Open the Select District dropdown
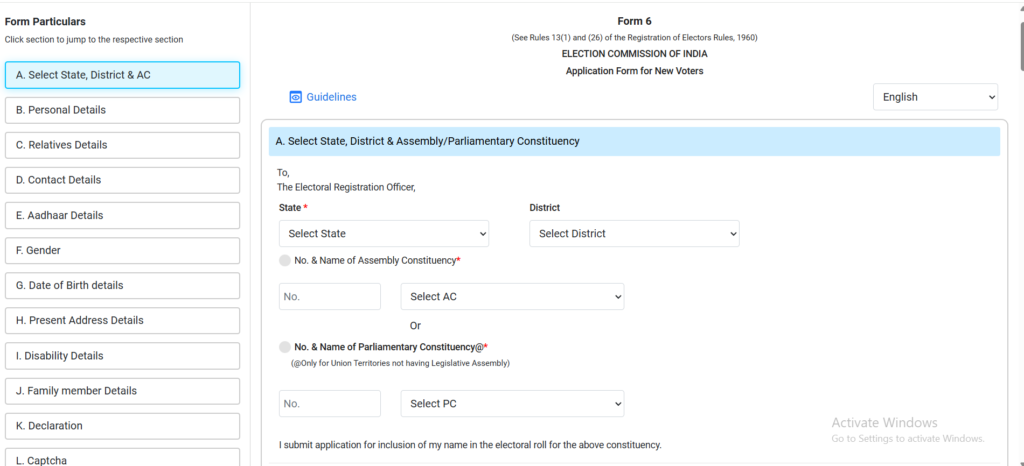 (x=634, y=234)
